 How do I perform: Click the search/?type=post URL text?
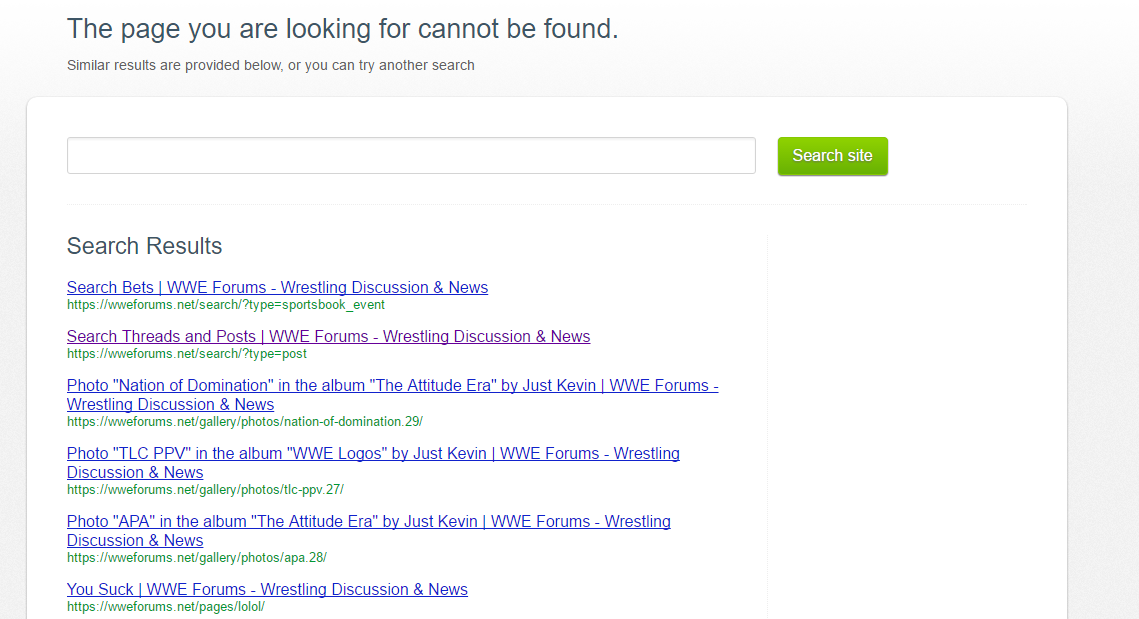[187, 354]
